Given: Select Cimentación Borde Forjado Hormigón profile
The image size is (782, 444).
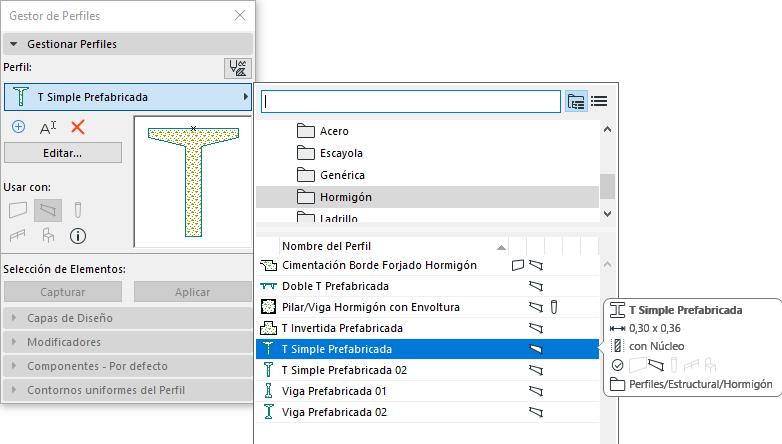Looking at the screenshot, I should pyautogui.click(x=427, y=265).
